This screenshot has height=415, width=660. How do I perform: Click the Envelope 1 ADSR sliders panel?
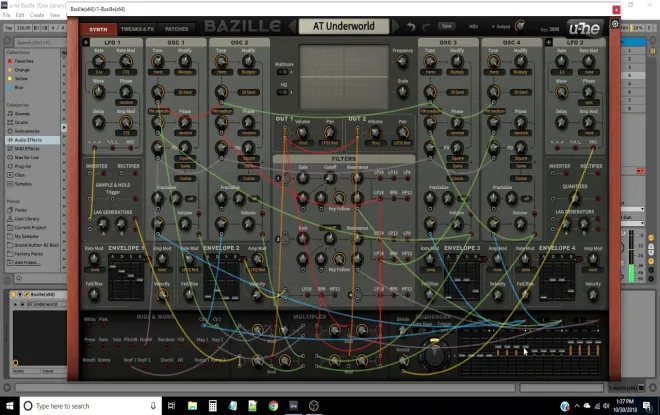click(126, 277)
